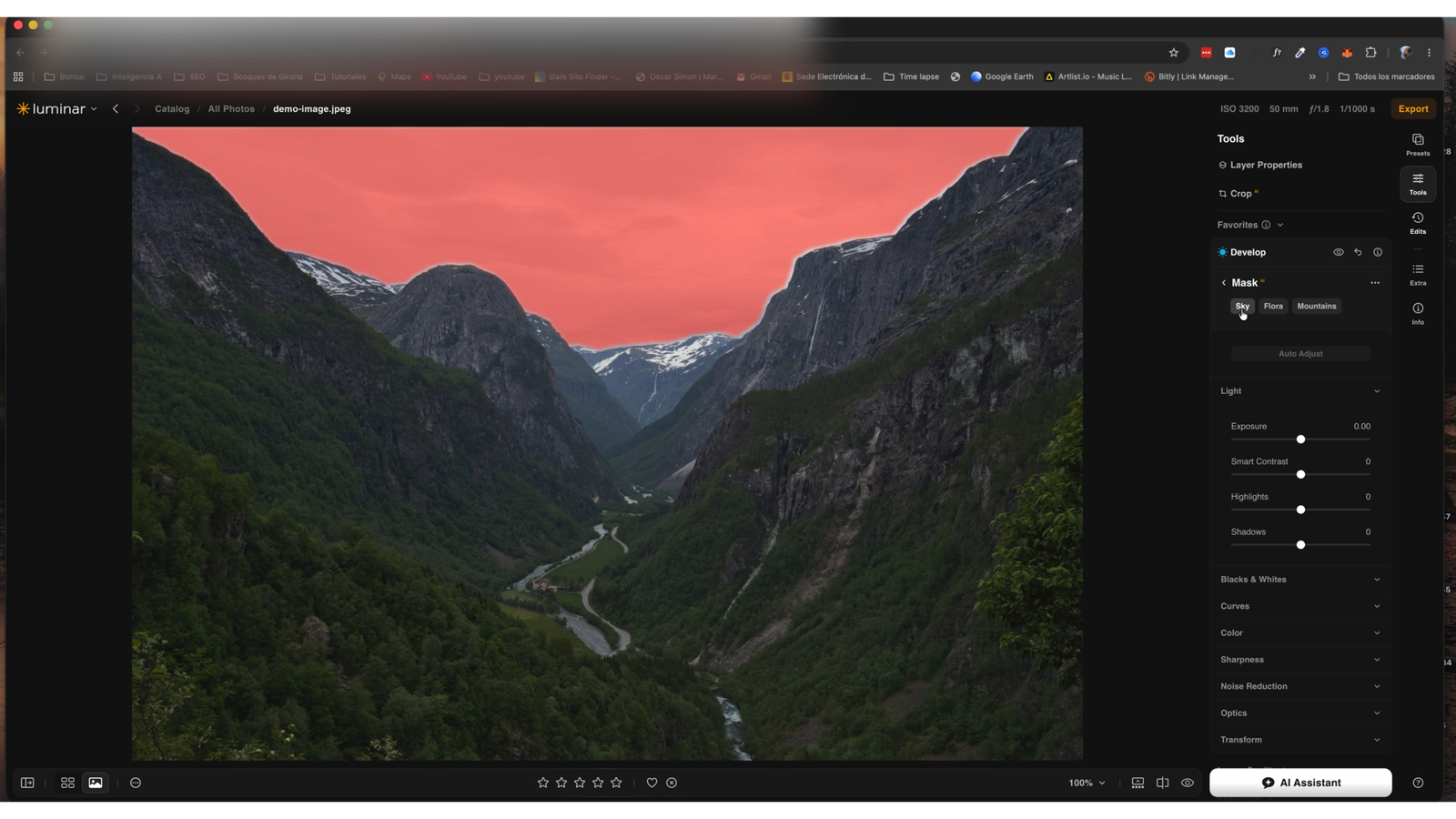
Task: Click the Favorites info icon
Action: point(1266,225)
